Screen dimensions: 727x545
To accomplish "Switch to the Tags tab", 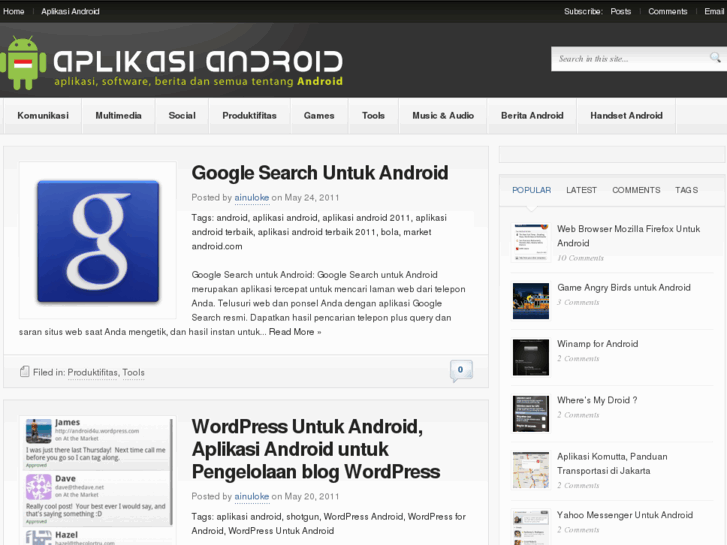I will [x=686, y=190].
